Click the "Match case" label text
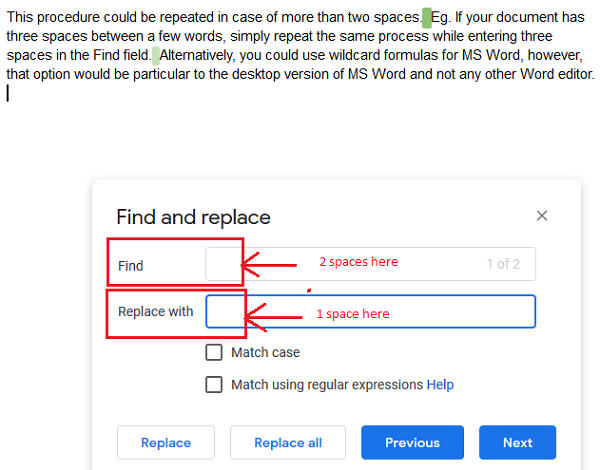The height and width of the screenshot is (470, 600). (265, 352)
